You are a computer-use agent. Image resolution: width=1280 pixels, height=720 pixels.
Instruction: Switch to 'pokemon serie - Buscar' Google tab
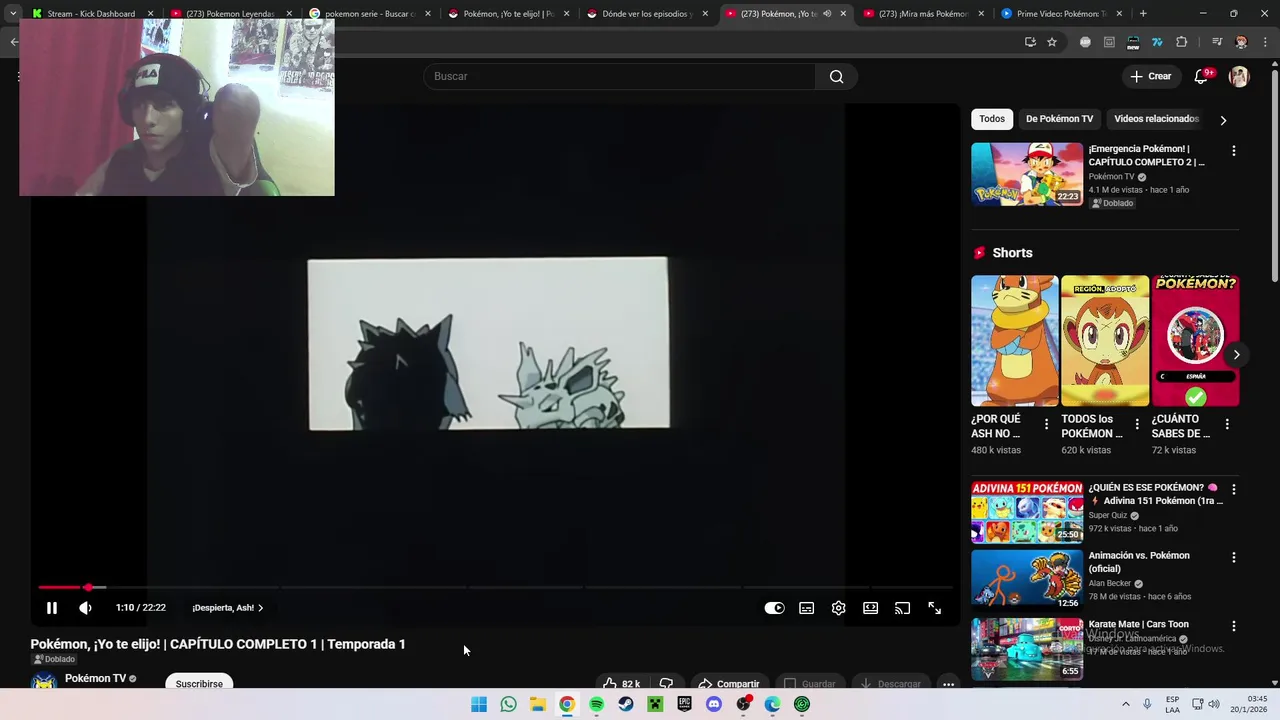[370, 14]
